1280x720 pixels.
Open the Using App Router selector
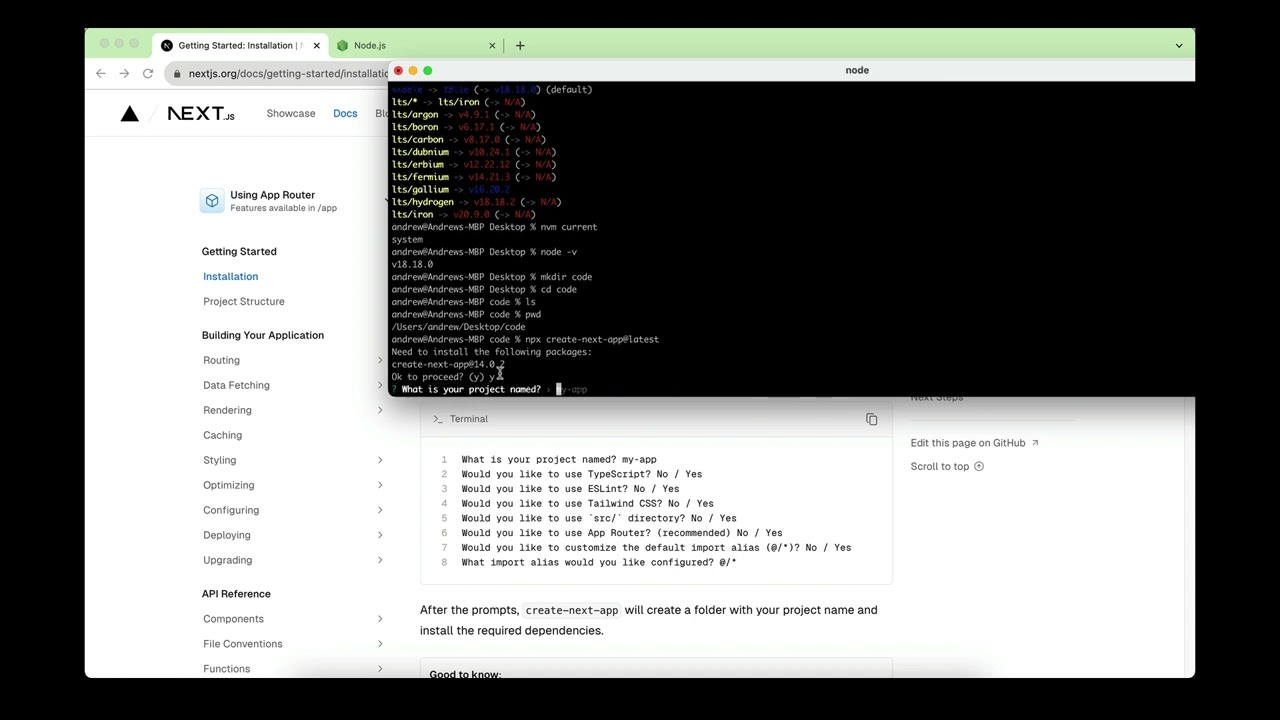pos(292,201)
